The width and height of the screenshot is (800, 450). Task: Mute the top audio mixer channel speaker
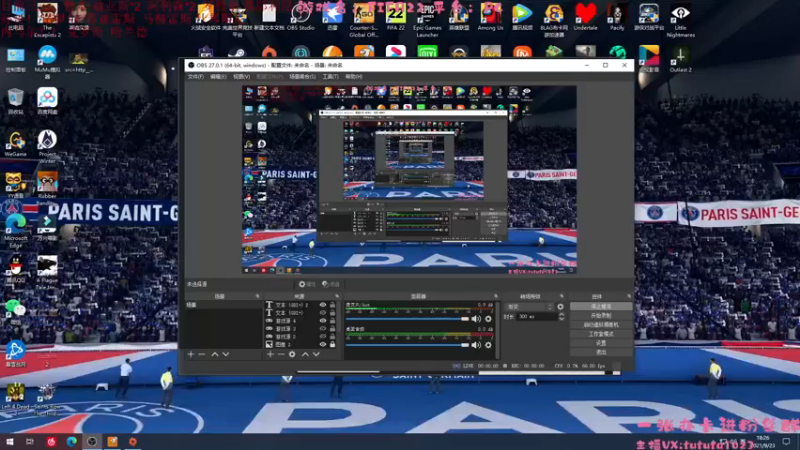click(x=476, y=319)
